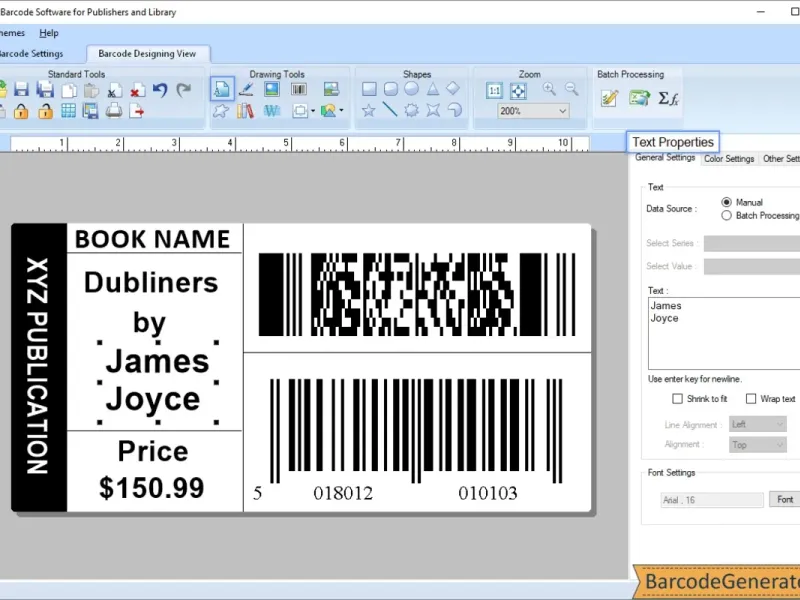Viewport: 800px width, 600px height.
Task: Click the Fit to window icon
Action: point(518,91)
